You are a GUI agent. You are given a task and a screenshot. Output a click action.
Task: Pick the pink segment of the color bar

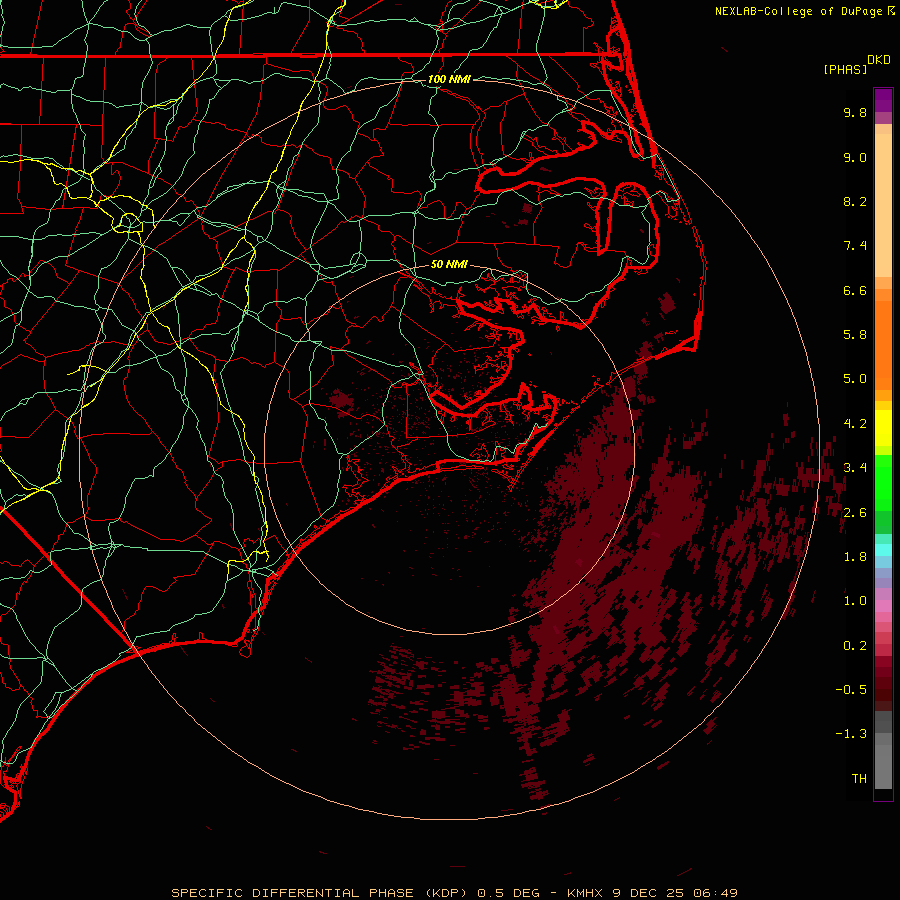click(x=883, y=606)
